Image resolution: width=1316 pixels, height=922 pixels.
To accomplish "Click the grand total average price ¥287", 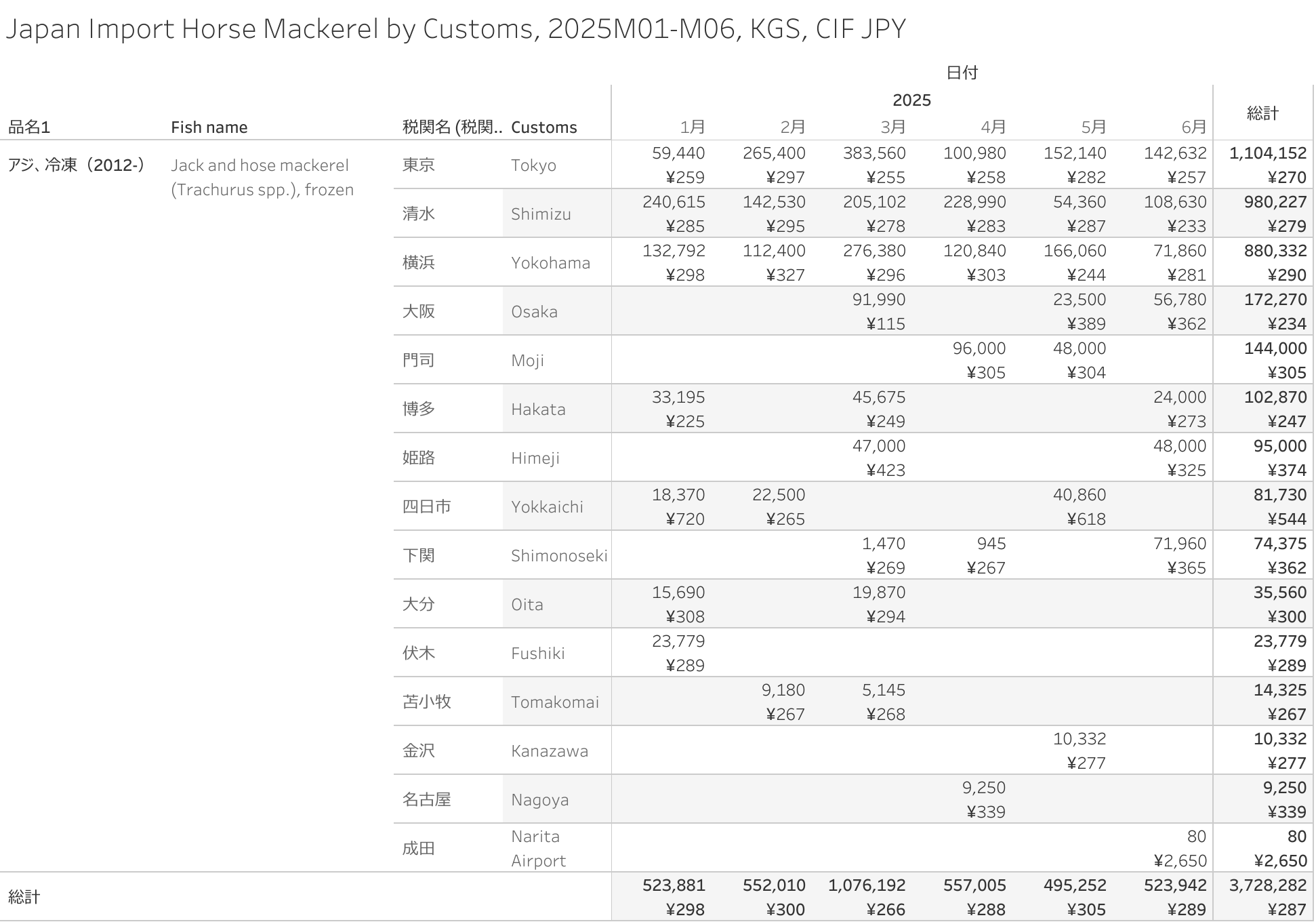I will pyautogui.click(x=1287, y=910).
